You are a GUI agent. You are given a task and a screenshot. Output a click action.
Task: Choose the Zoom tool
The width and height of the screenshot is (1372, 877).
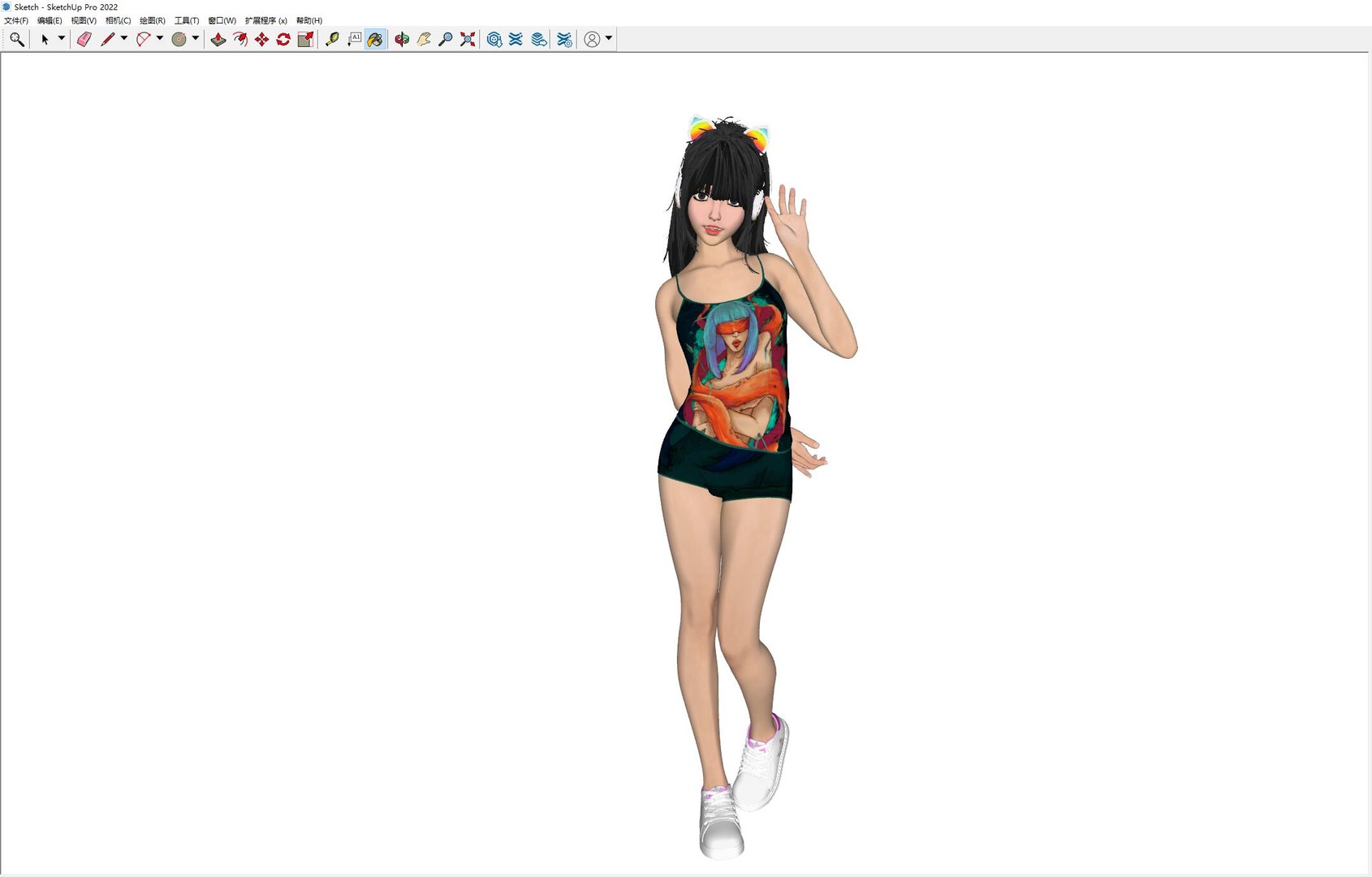click(446, 39)
